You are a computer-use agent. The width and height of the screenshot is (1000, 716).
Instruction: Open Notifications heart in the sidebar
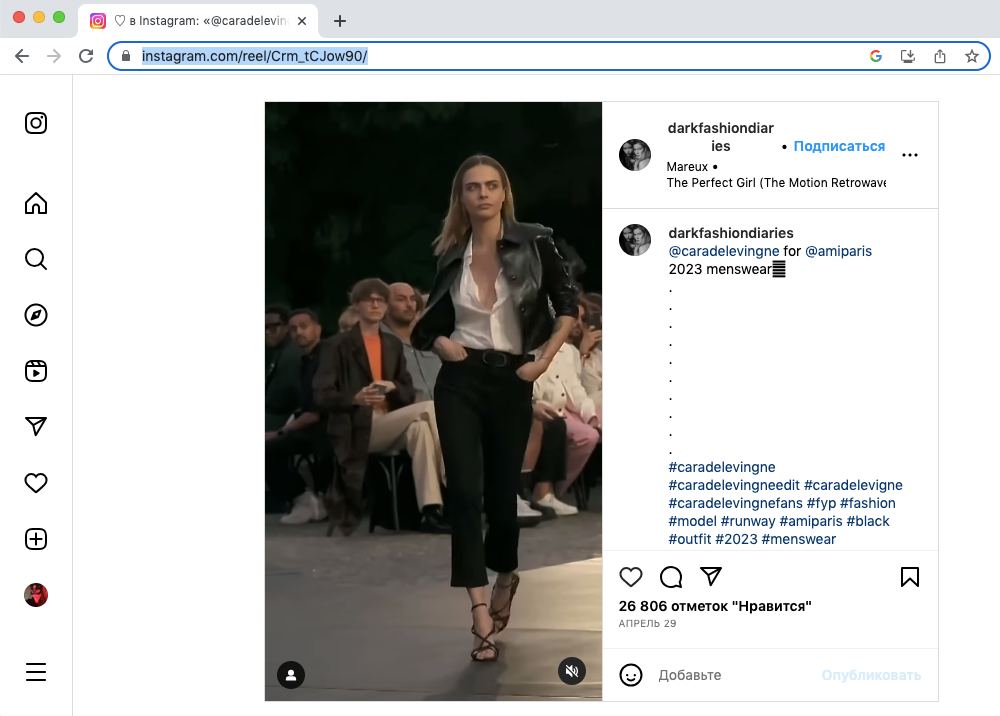[x=36, y=483]
